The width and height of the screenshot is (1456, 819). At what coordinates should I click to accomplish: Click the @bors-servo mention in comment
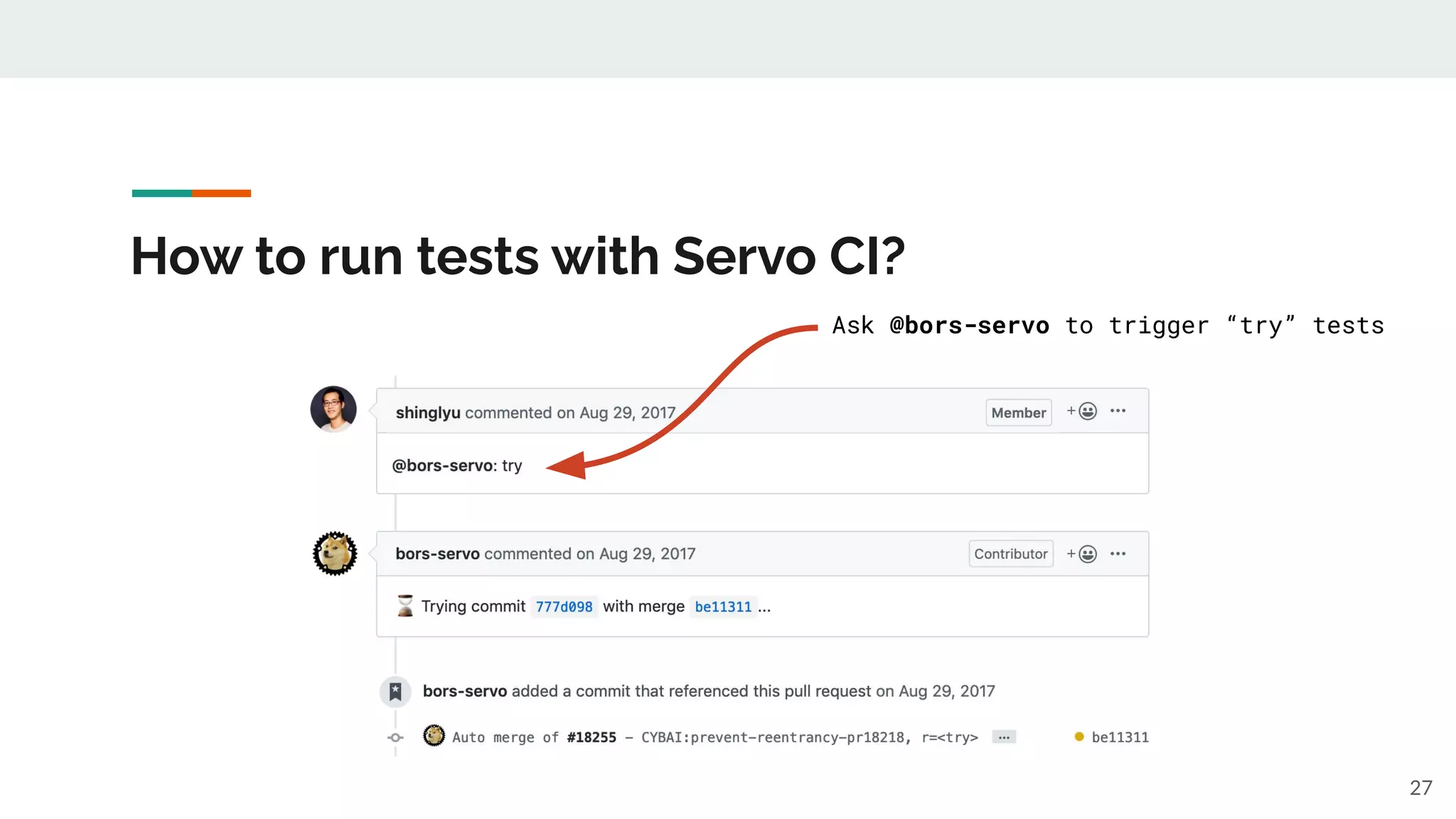pyautogui.click(x=443, y=466)
